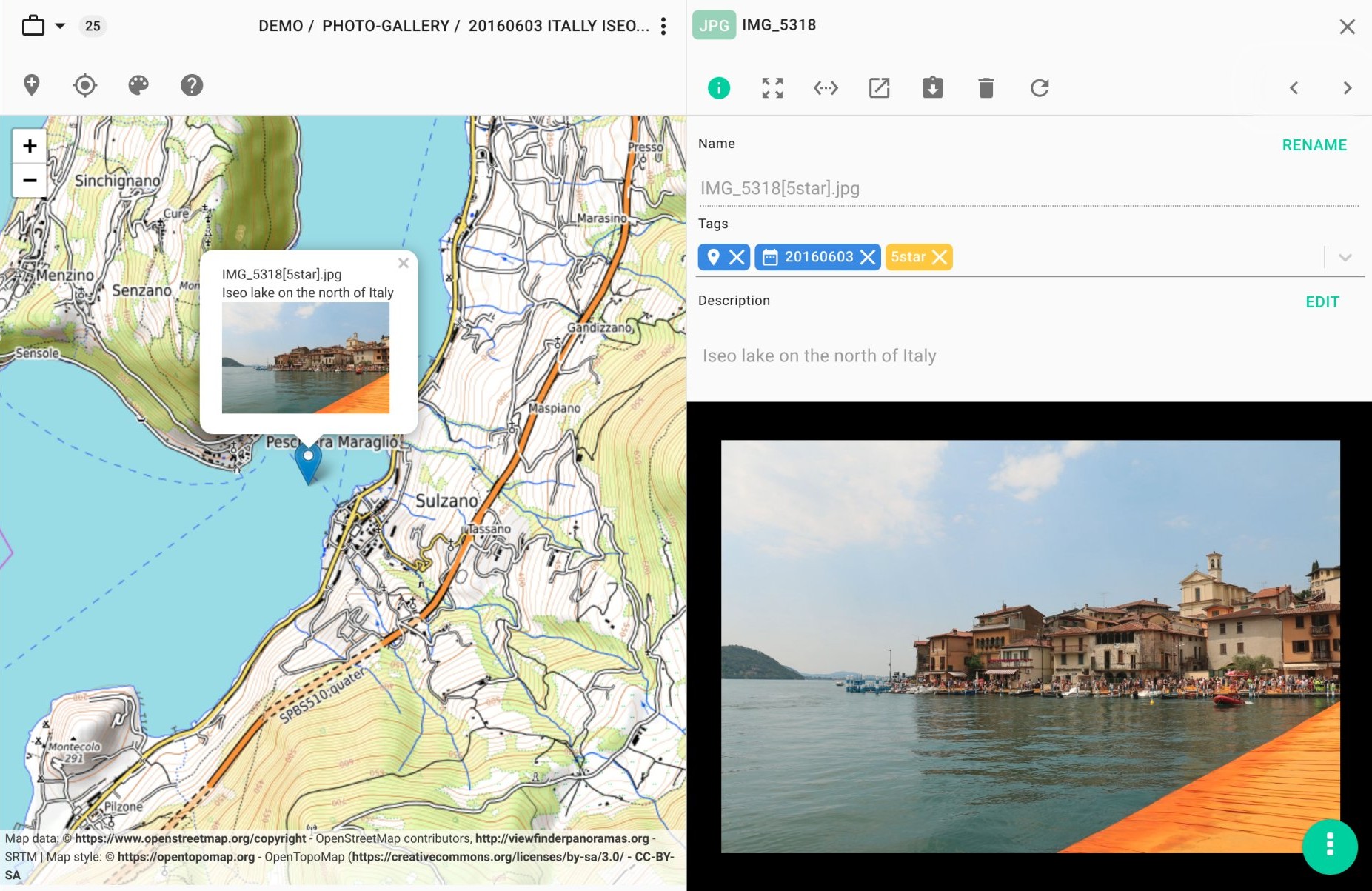The image size is (1372, 891).
Task: Click the file name input field
Action: click(1028, 188)
